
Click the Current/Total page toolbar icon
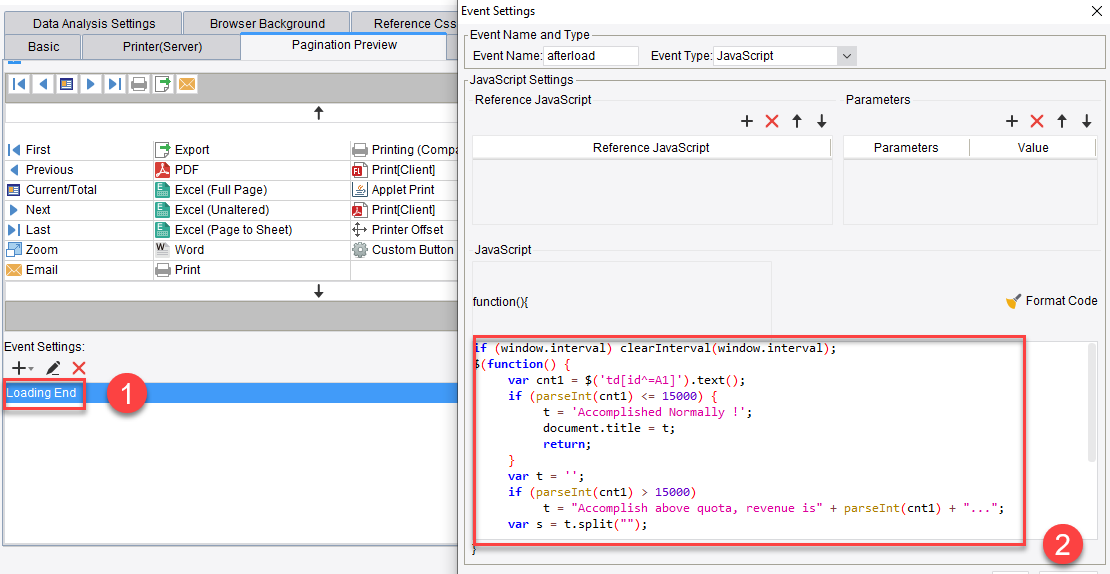pos(67,84)
